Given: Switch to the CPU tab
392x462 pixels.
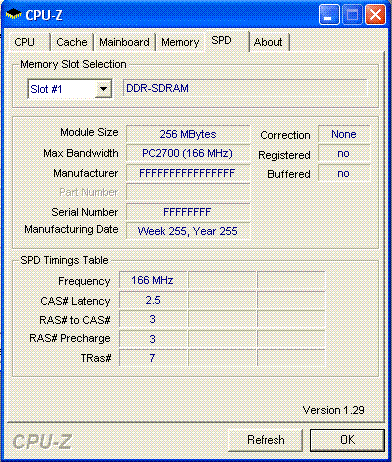Looking at the screenshot, I should click(x=30, y=42).
